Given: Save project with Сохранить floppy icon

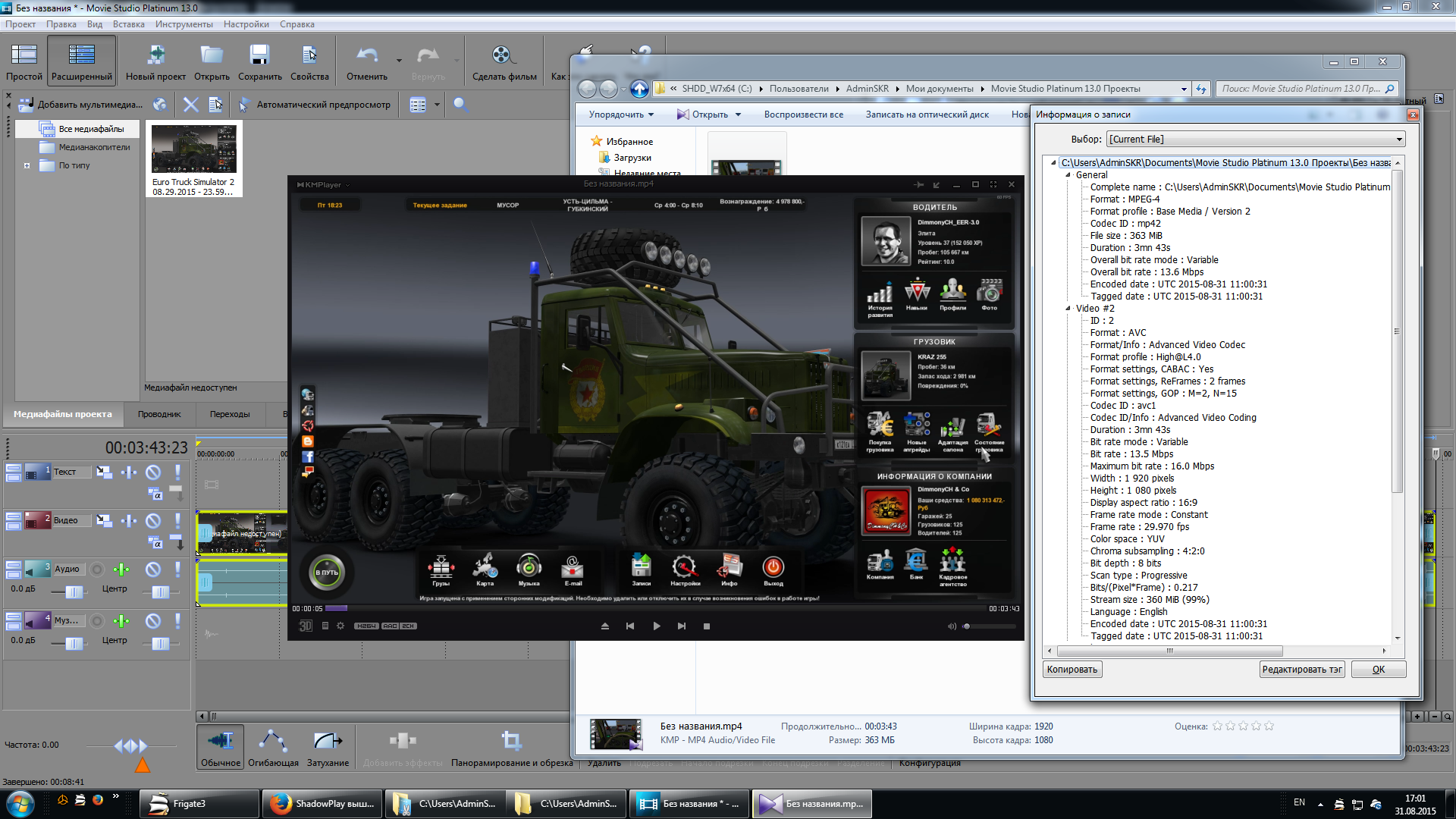Looking at the screenshot, I should [259, 55].
